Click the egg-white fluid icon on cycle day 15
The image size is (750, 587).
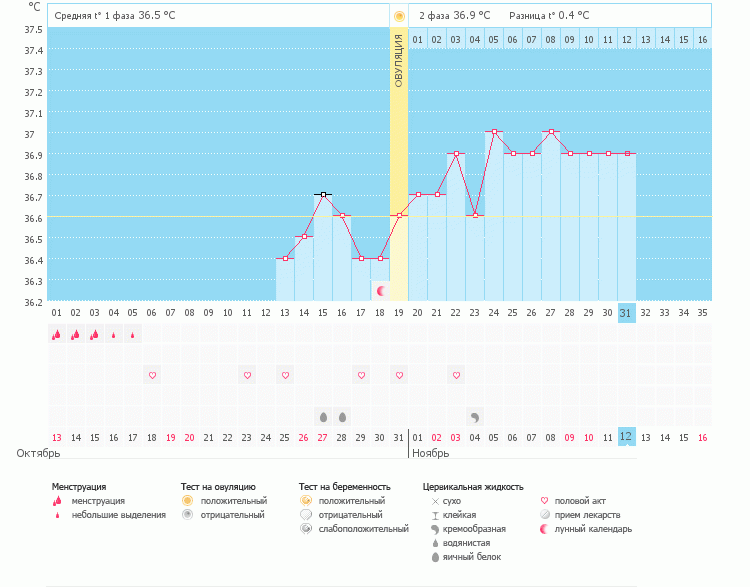coord(323,416)
